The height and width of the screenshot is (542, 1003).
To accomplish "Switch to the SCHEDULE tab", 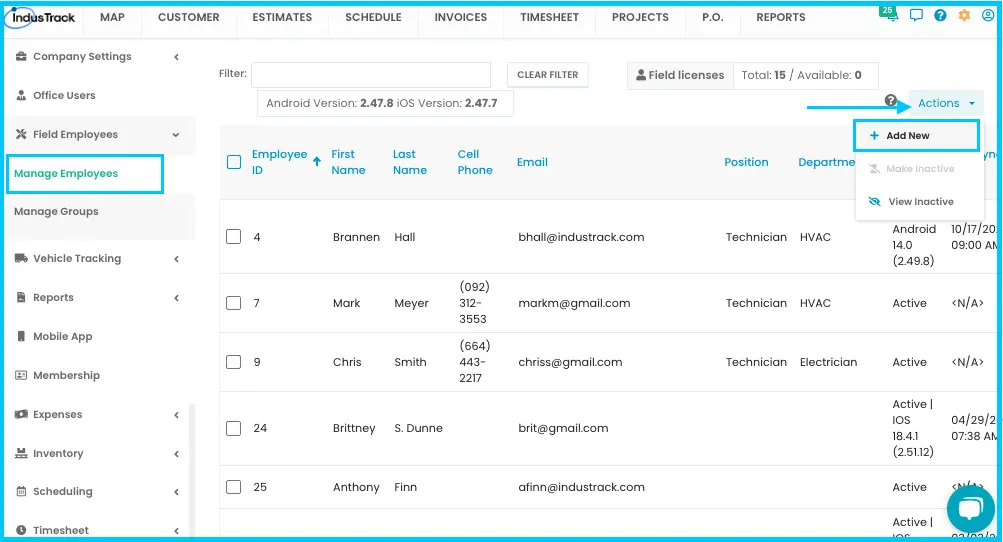I will 374,17.
